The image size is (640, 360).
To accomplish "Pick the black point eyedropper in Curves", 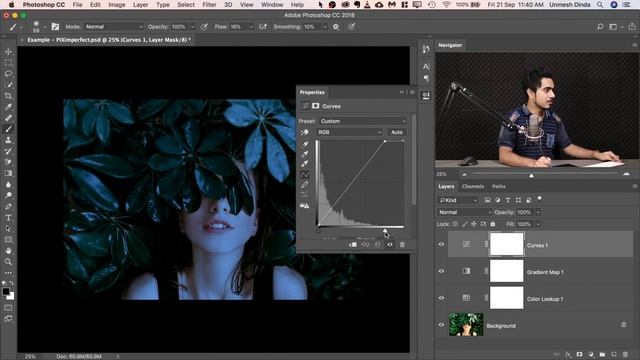I will [x=304, y=144].
